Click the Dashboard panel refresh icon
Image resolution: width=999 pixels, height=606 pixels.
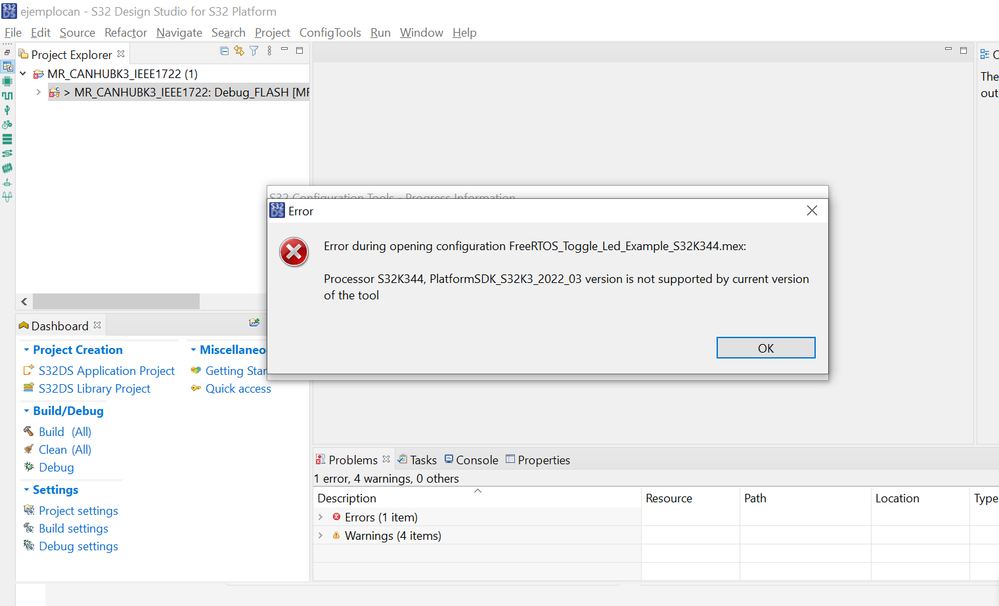click(254, 324)
